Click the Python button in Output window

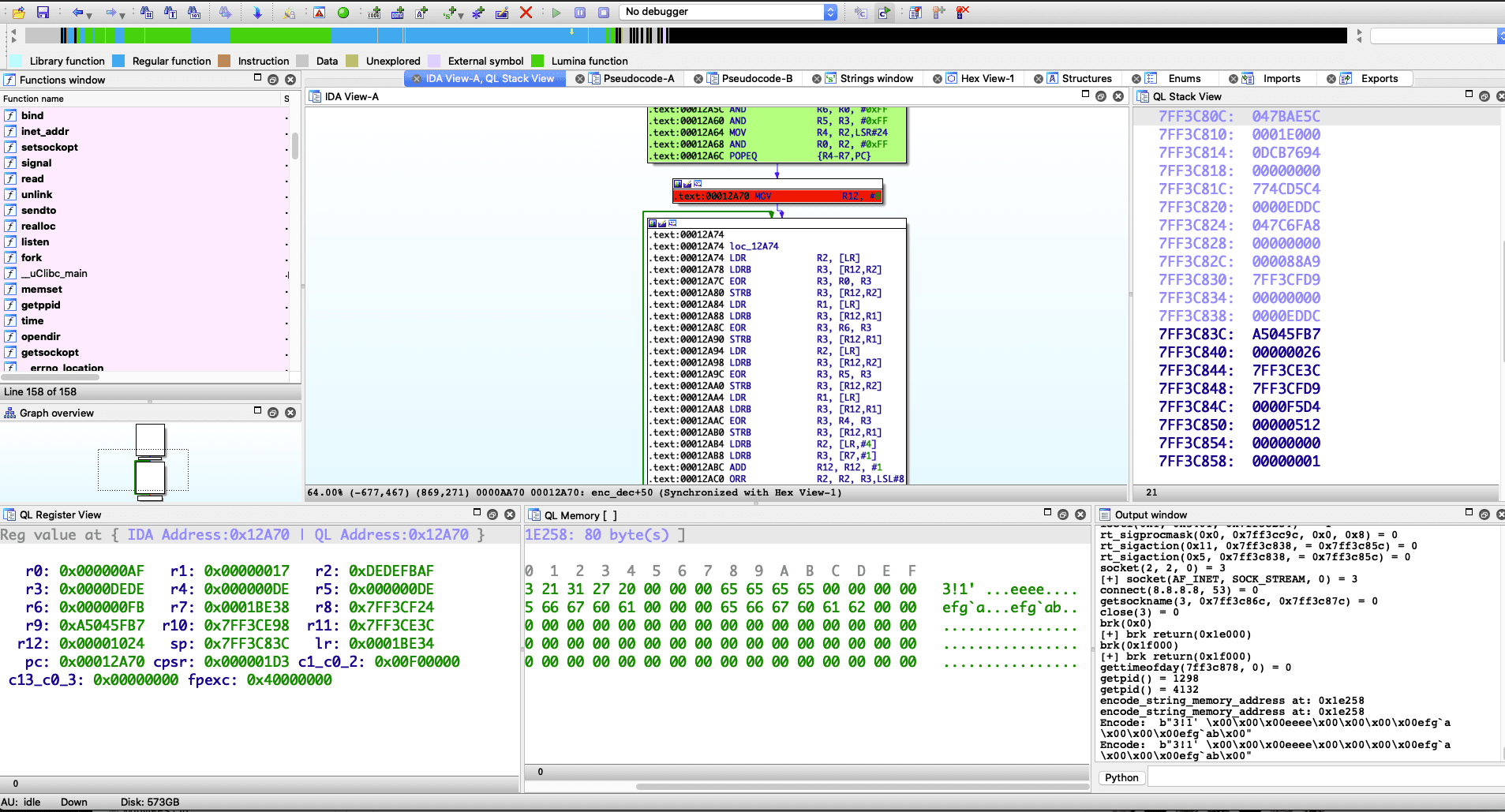tap(1121, 777)
